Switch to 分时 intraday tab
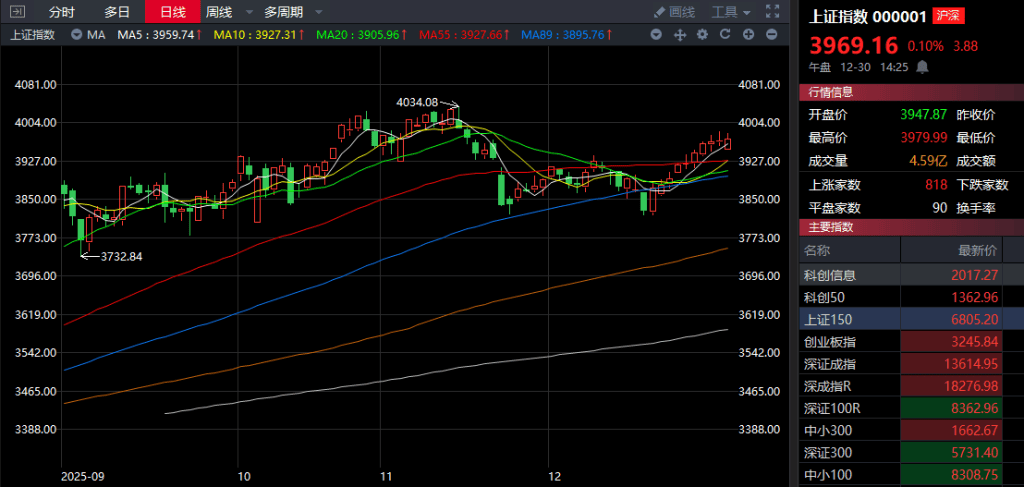Image resolution: width=1024 pixels, height=487 pixels. (62, 12)
